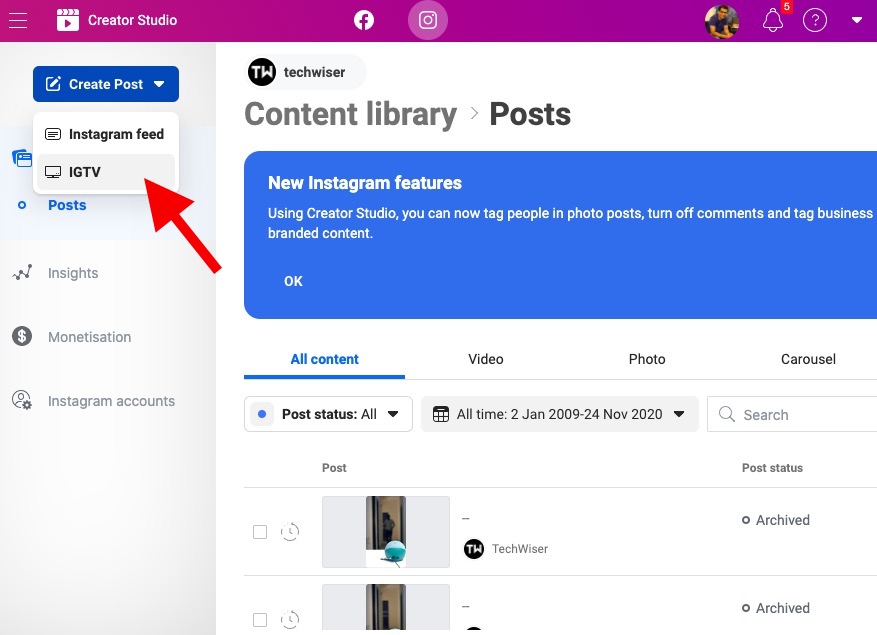Choose Instagram feed from the menu
This screenshot has height=635, width=877.
106,134
